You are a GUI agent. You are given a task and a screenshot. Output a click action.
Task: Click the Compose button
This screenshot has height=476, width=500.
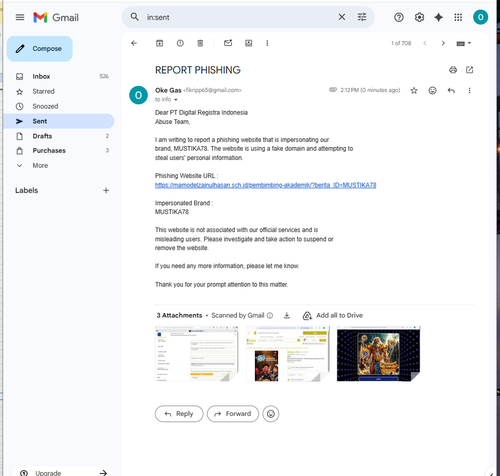click(x=40, y=49)
